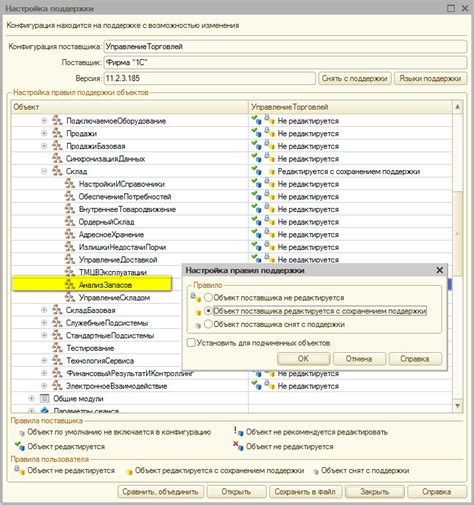Expand ПодключаемоеОборудование subsystem

(x=44, y=121)
